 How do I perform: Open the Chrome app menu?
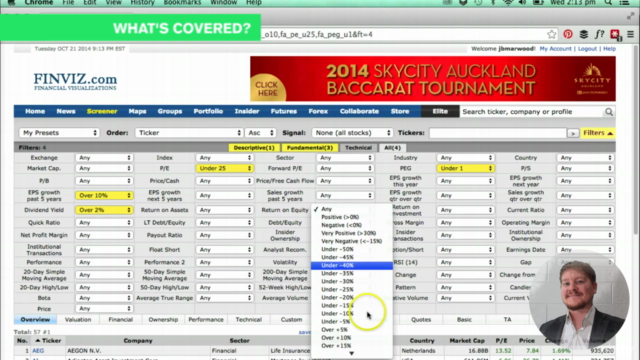click(38, 2)
